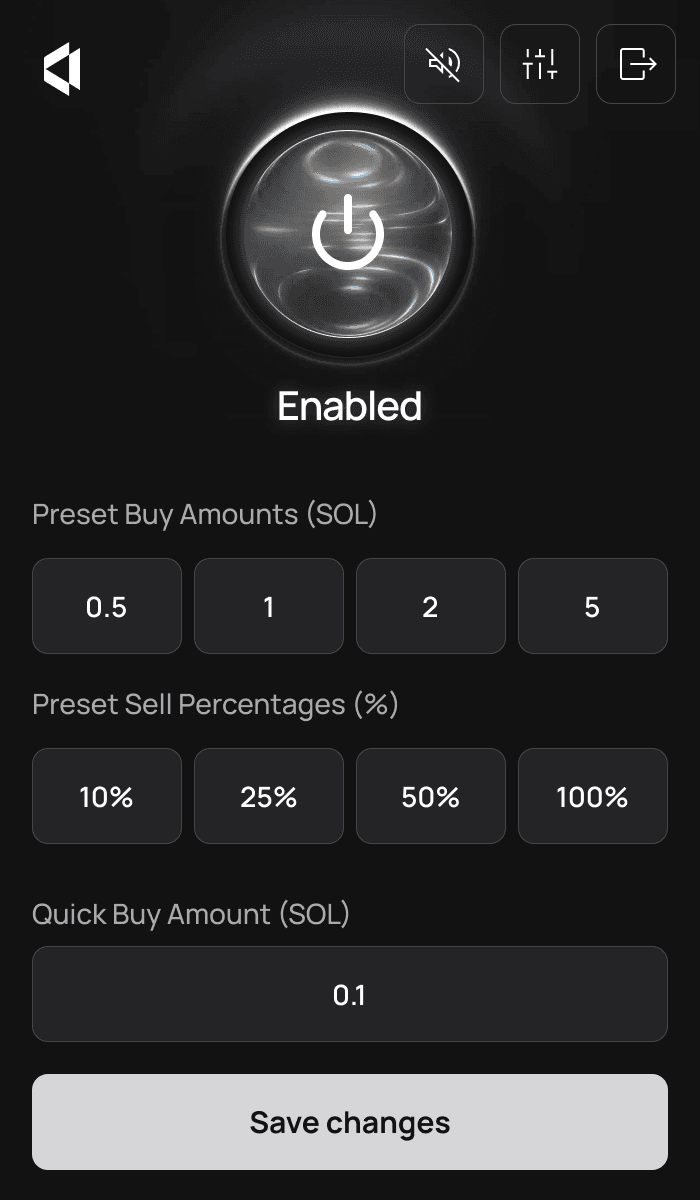This screenshot has height=1200, width=700.
Task: Edit the 0.5 SOL preset buy amount
Action: [107, 607]
